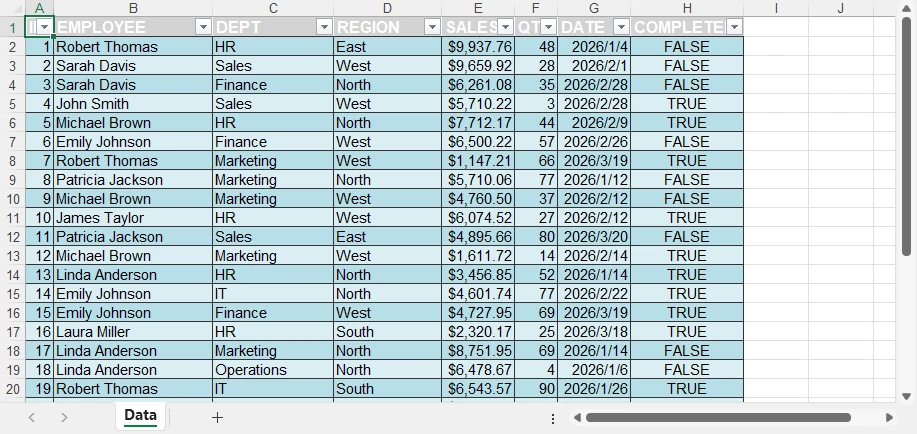Click the horizontal scroll left arrow
The height and width of the screenshot is (434, 917).
click(x=576, y=417)
